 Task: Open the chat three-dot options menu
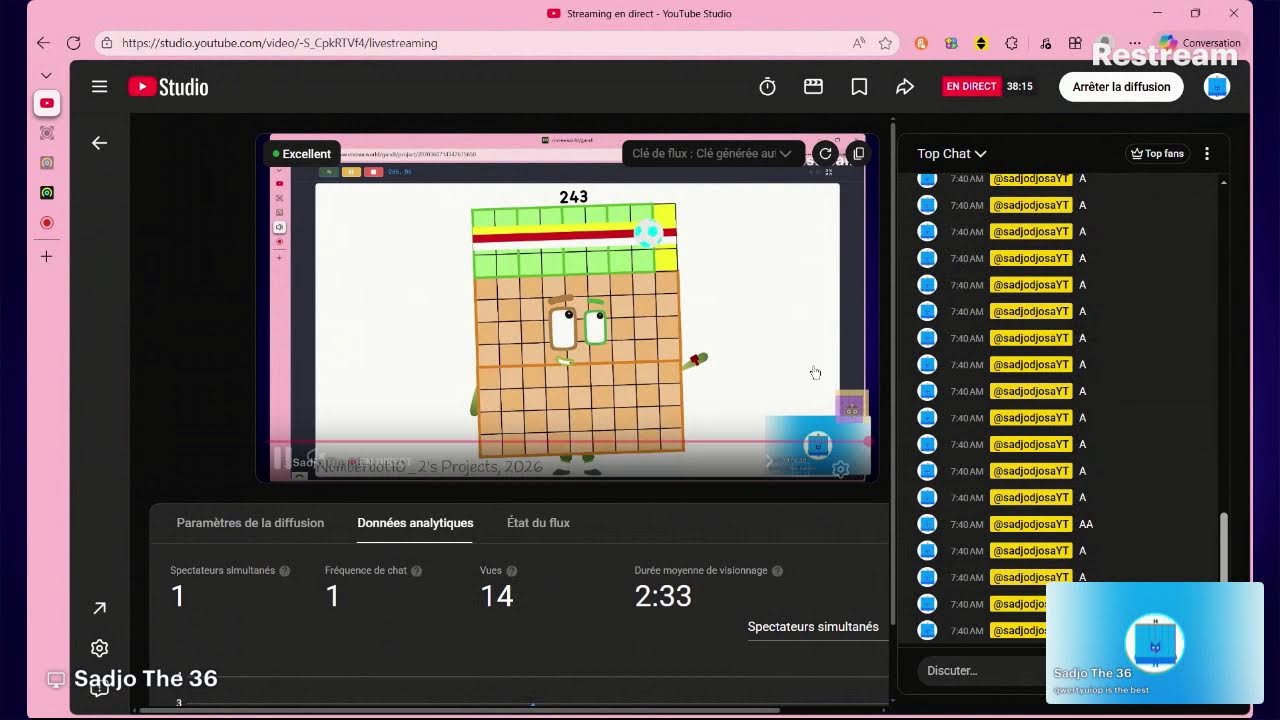1207,153
